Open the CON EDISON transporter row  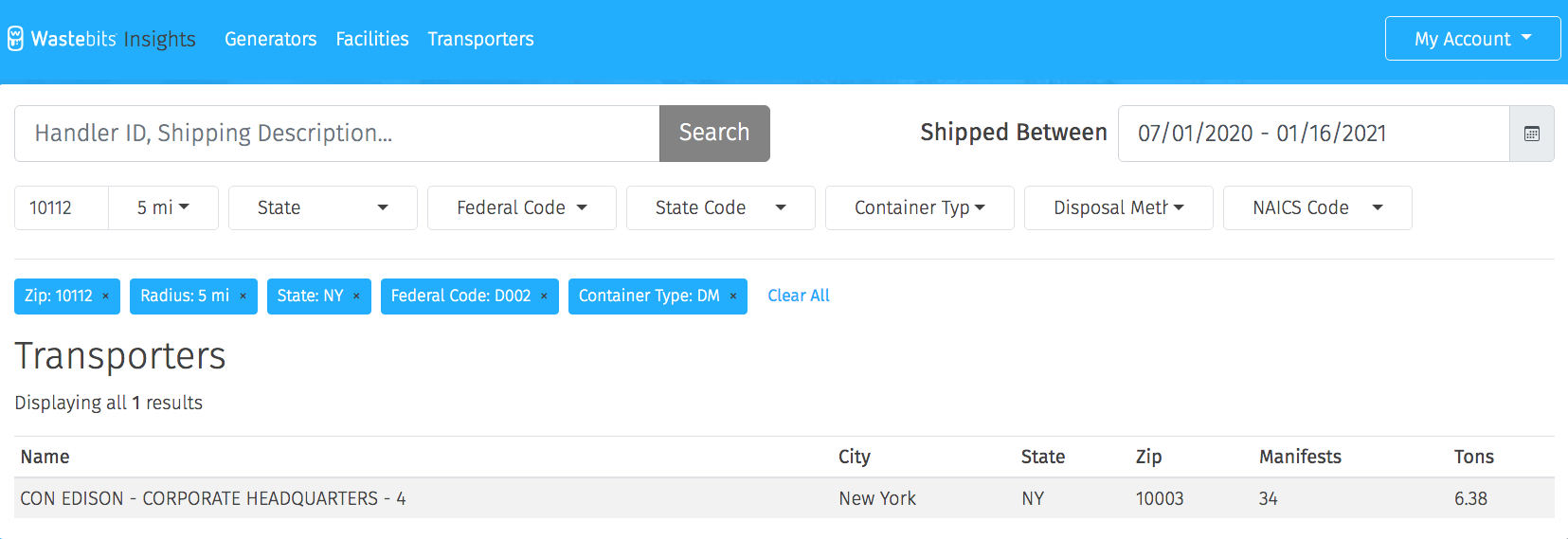pos(784,498)
